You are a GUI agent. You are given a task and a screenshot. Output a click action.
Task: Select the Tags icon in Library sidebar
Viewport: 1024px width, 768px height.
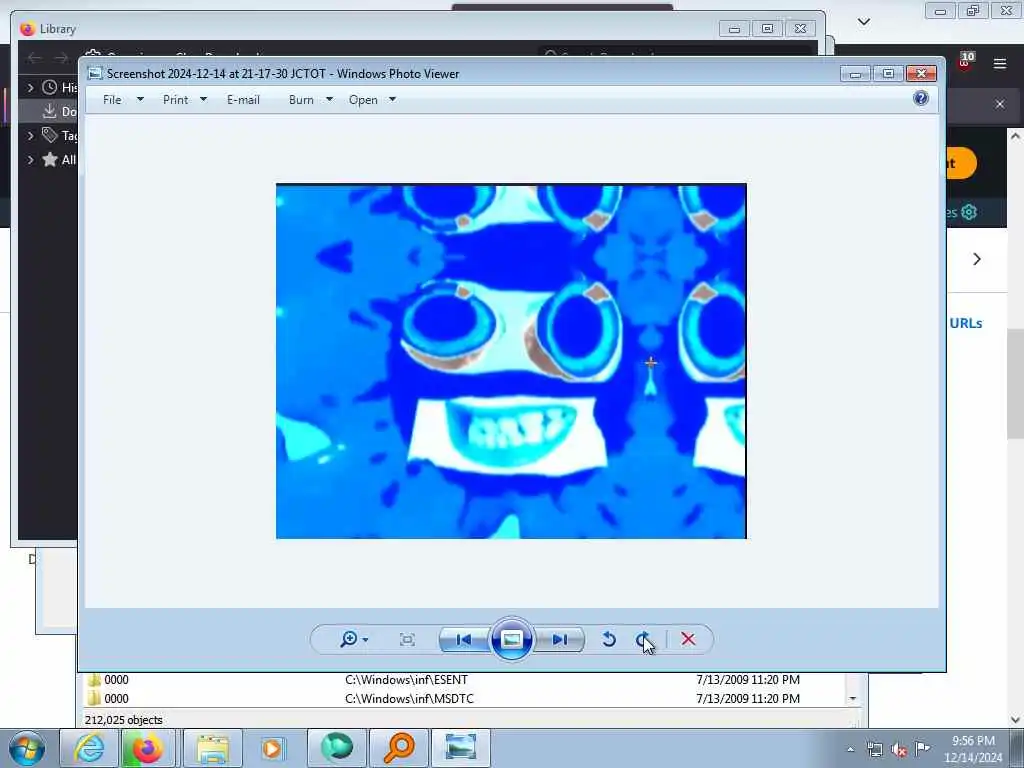(50, 135)
